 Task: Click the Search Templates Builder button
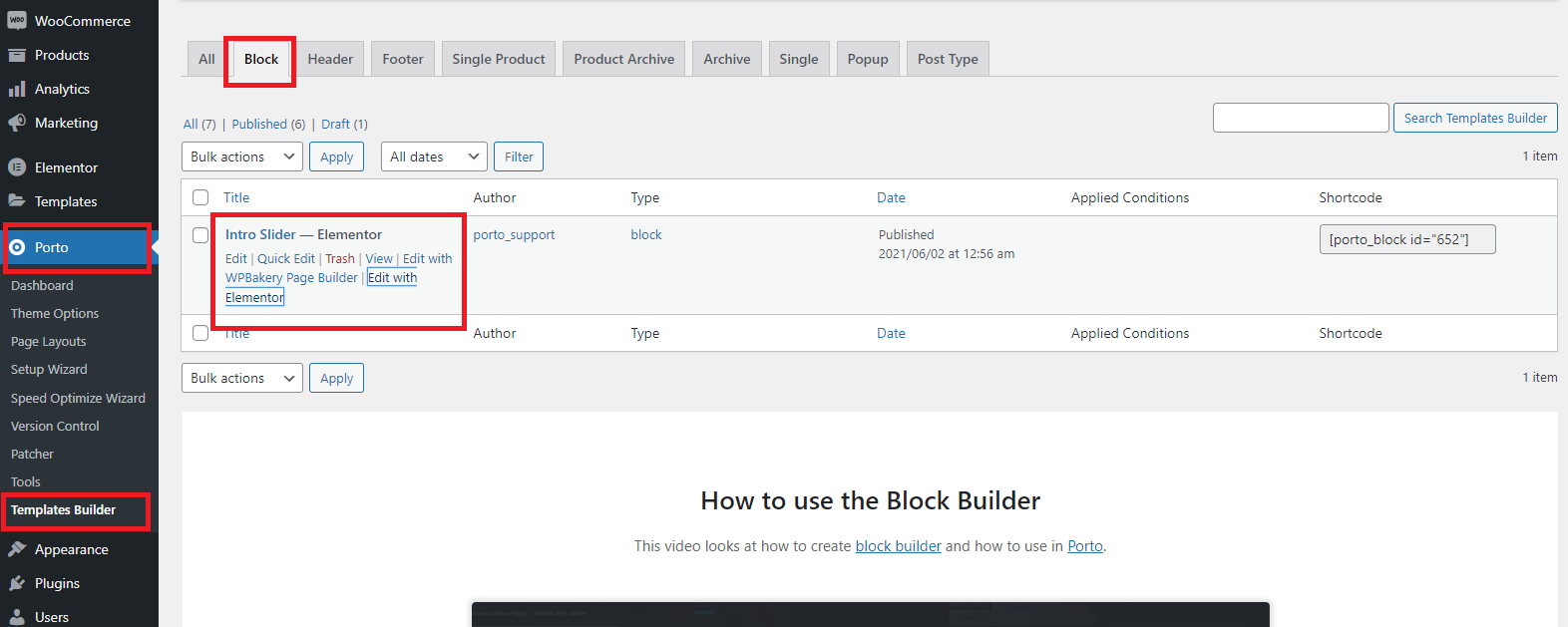1475,118
